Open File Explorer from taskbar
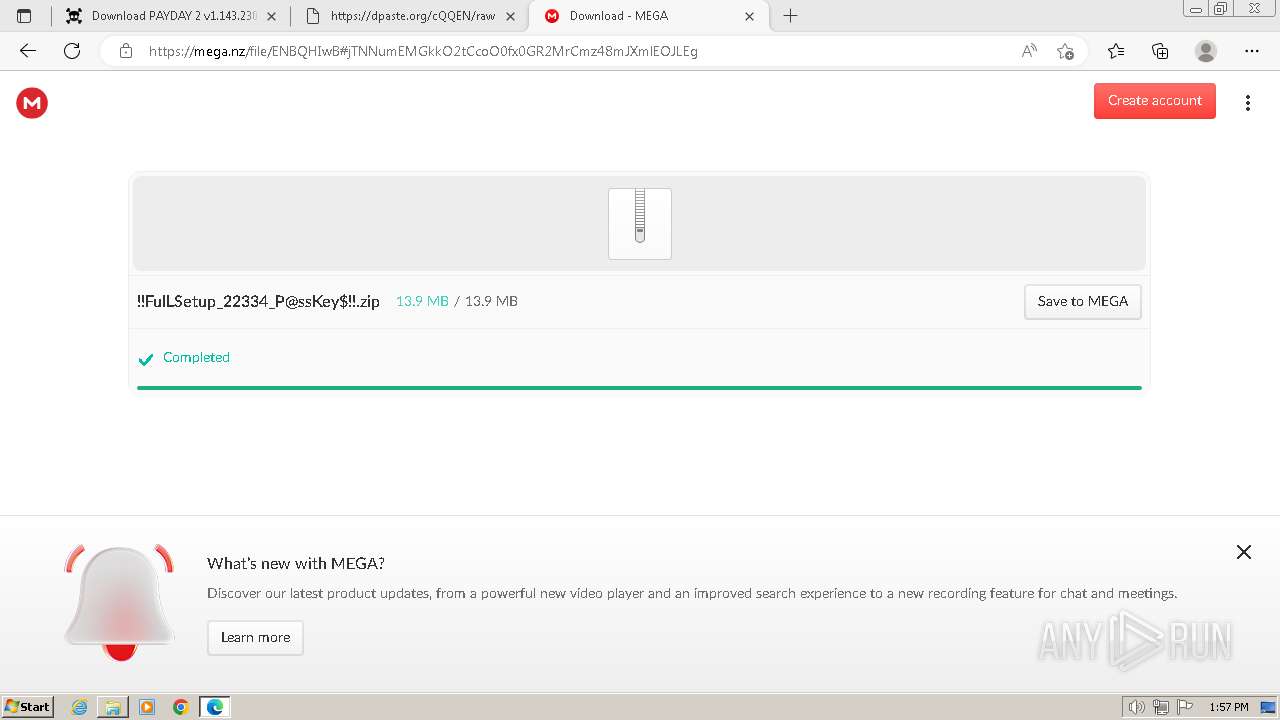 point(113,707)
